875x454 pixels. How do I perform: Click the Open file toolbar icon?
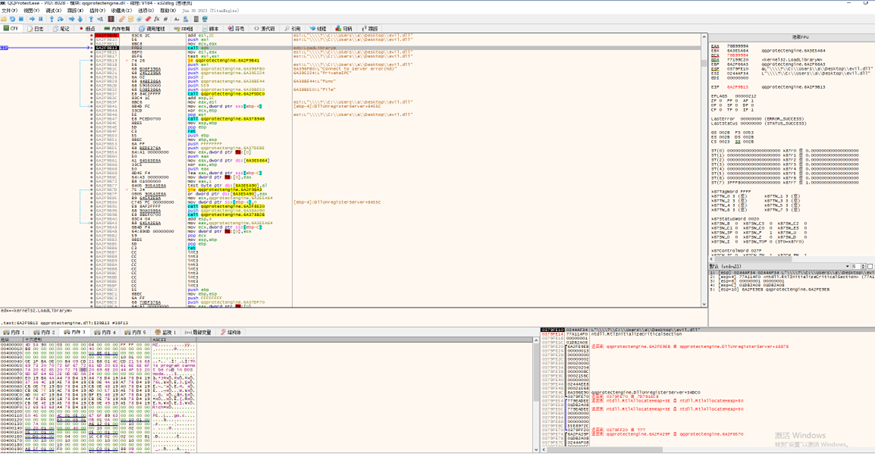point(4,19)
